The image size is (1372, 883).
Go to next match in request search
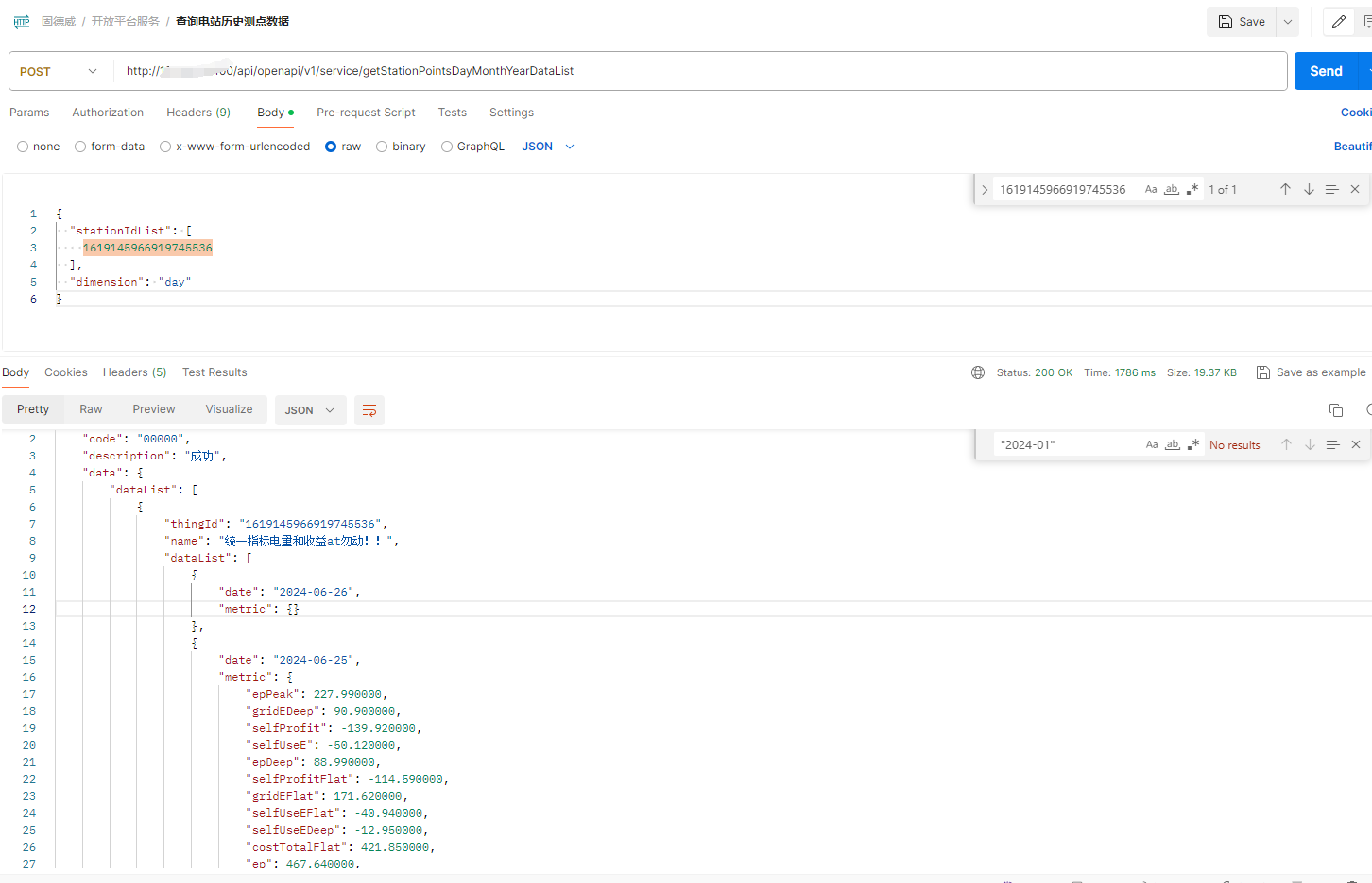click(x=1309, y=189)
